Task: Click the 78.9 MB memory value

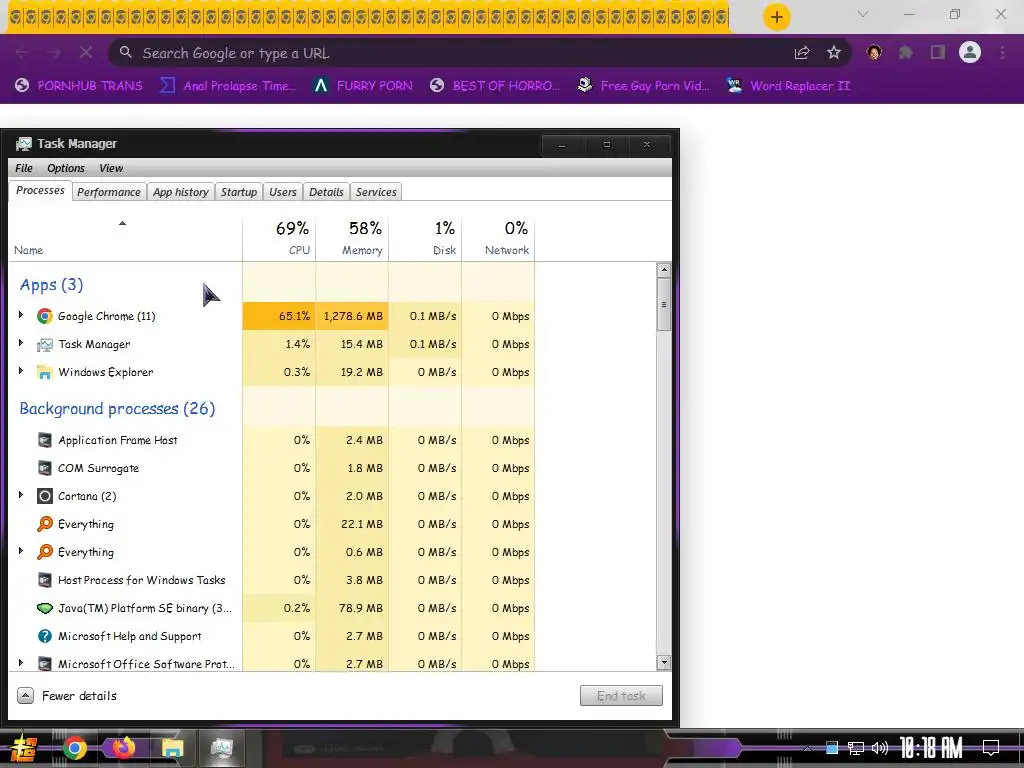Action: coord(360,608)
